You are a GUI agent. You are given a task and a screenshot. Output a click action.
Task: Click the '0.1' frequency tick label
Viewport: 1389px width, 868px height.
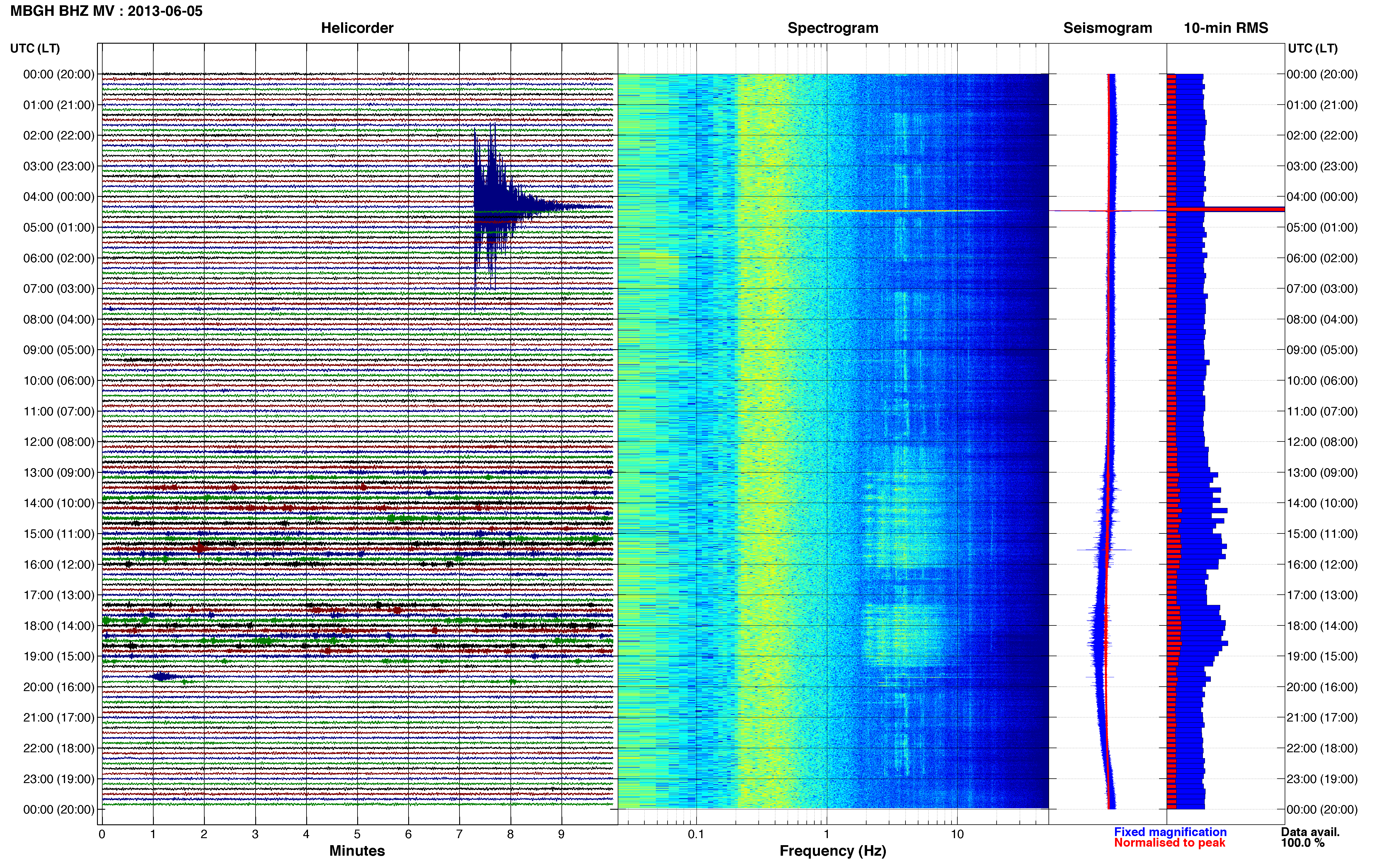[696, 835]
